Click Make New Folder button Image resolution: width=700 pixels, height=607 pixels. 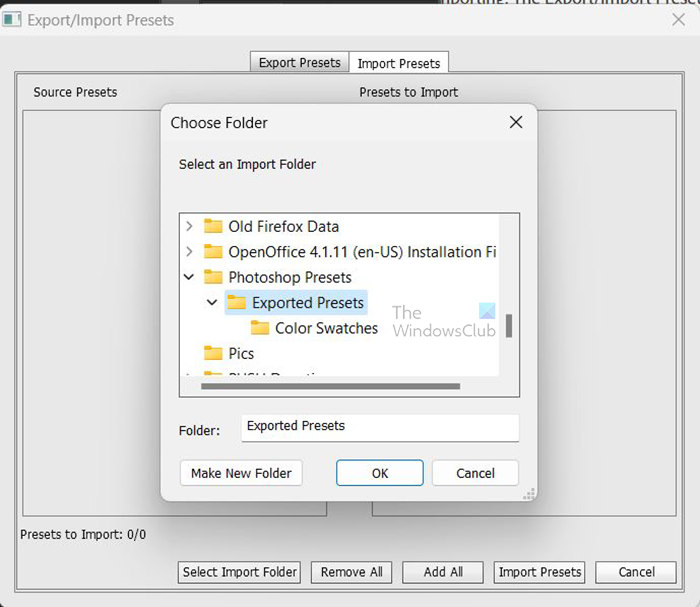[x=241, y=473]
